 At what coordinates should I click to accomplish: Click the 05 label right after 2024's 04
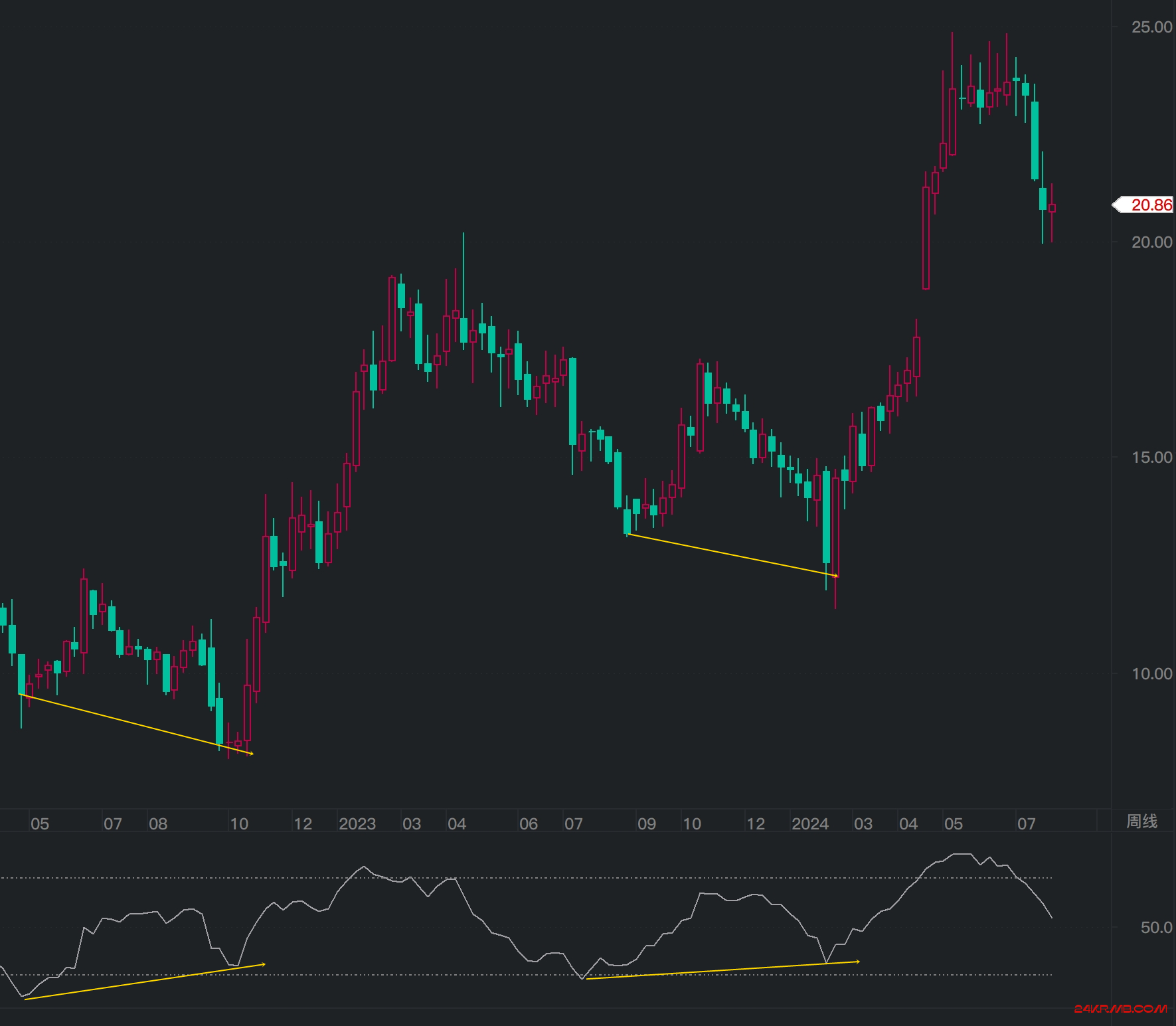coord(954,824)
